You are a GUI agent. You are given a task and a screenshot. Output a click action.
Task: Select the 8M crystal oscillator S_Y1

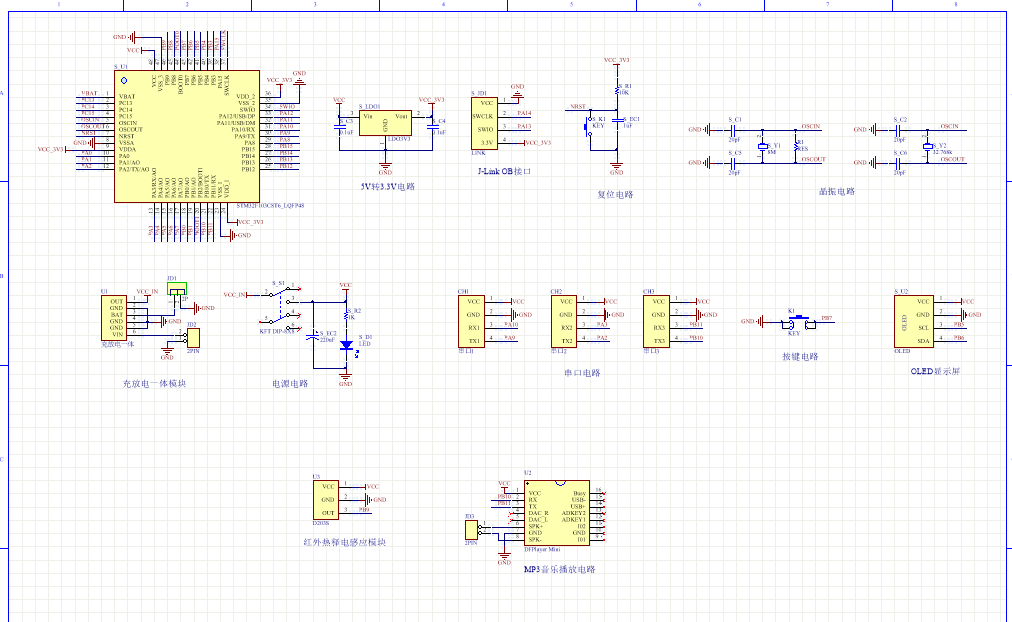tap(762, 145)
